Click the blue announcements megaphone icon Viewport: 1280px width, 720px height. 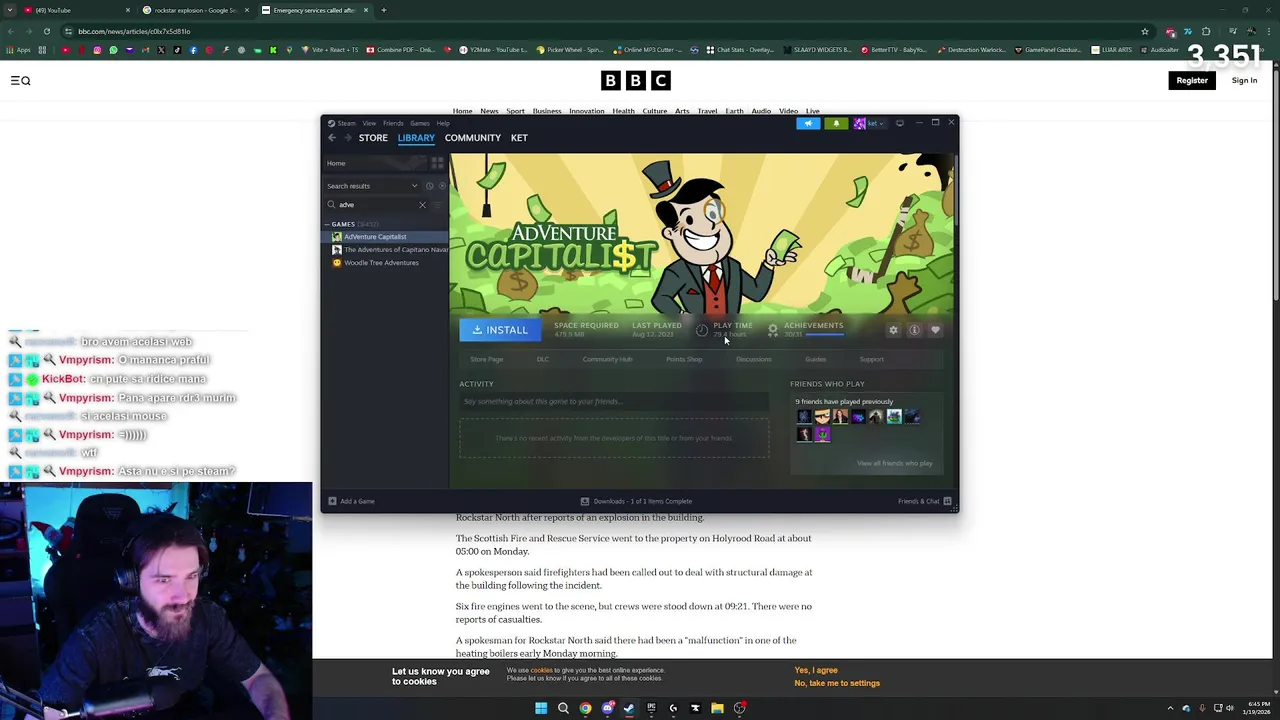coord(808,123)
